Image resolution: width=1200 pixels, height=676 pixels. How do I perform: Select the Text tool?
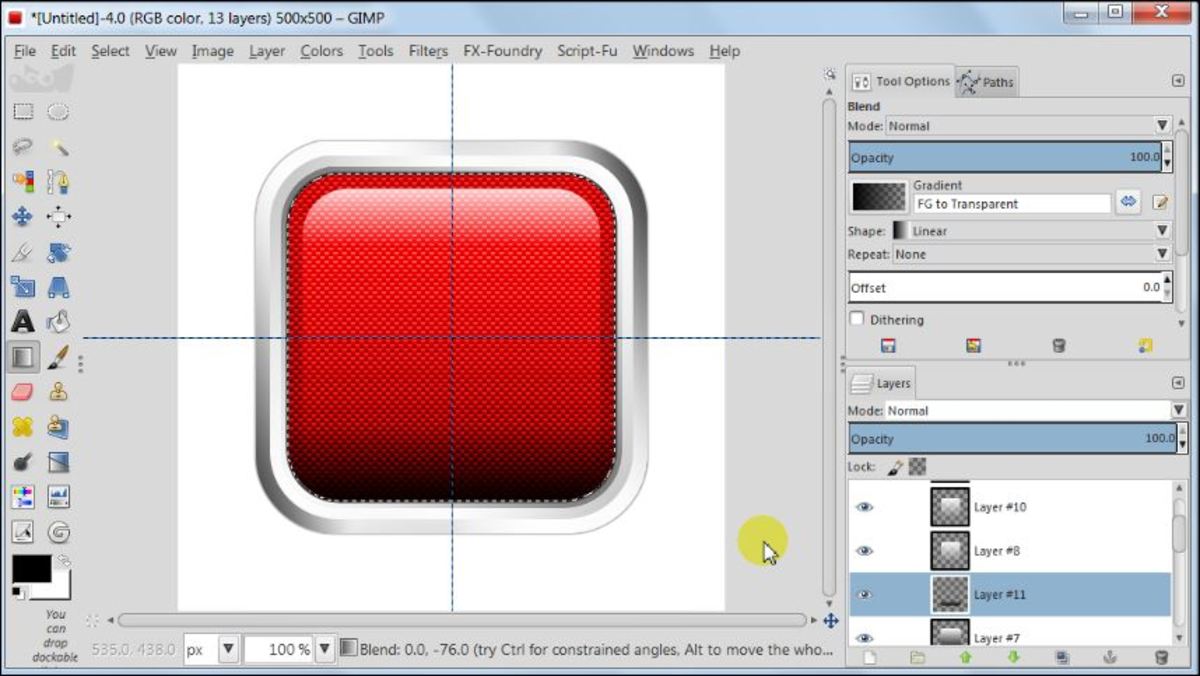click(x=24, y=321)
